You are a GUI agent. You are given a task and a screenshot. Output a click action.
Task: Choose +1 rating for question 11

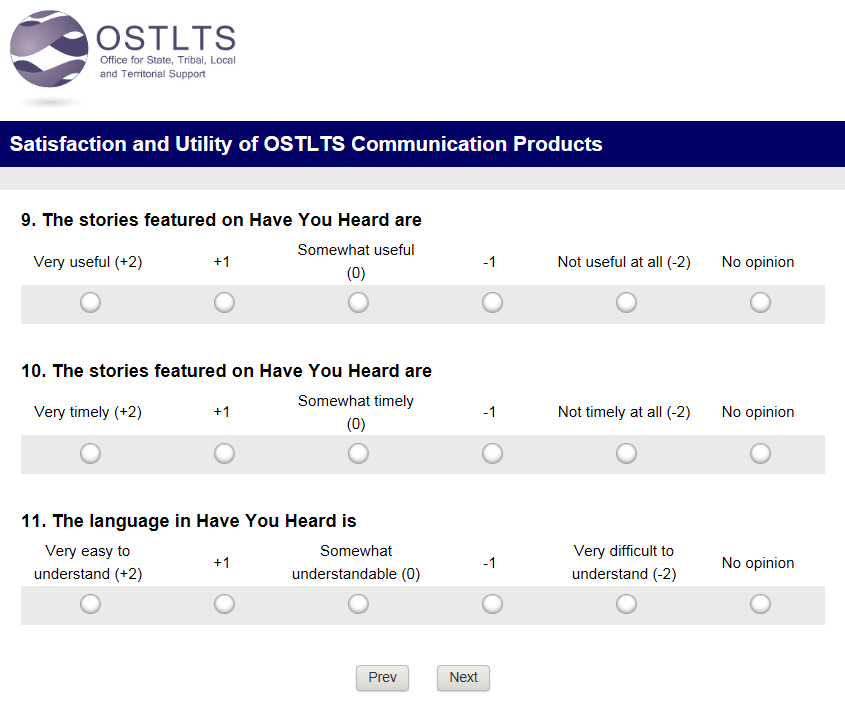click(224, 604)
